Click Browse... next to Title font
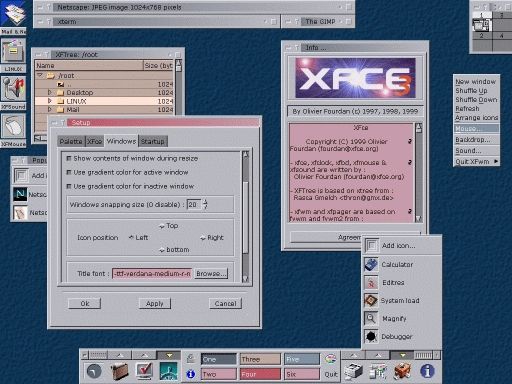The width and height of the screenshot is (512, 384). click(x=211, y=274)
